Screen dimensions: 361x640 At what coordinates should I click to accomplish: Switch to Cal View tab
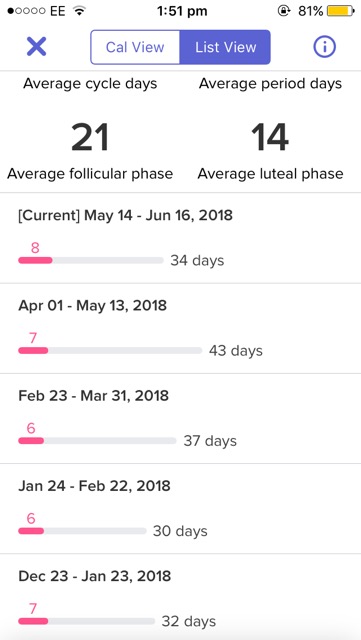(135, 47)
